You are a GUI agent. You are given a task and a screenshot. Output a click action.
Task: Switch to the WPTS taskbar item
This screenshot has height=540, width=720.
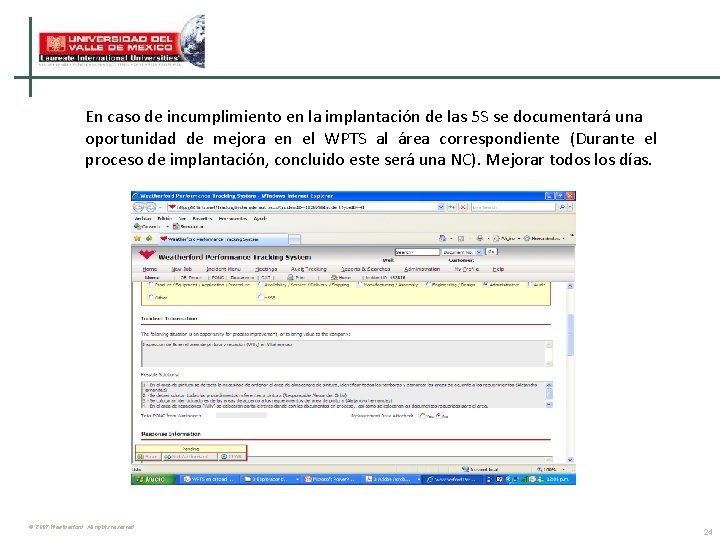click(x=209, y=479)
